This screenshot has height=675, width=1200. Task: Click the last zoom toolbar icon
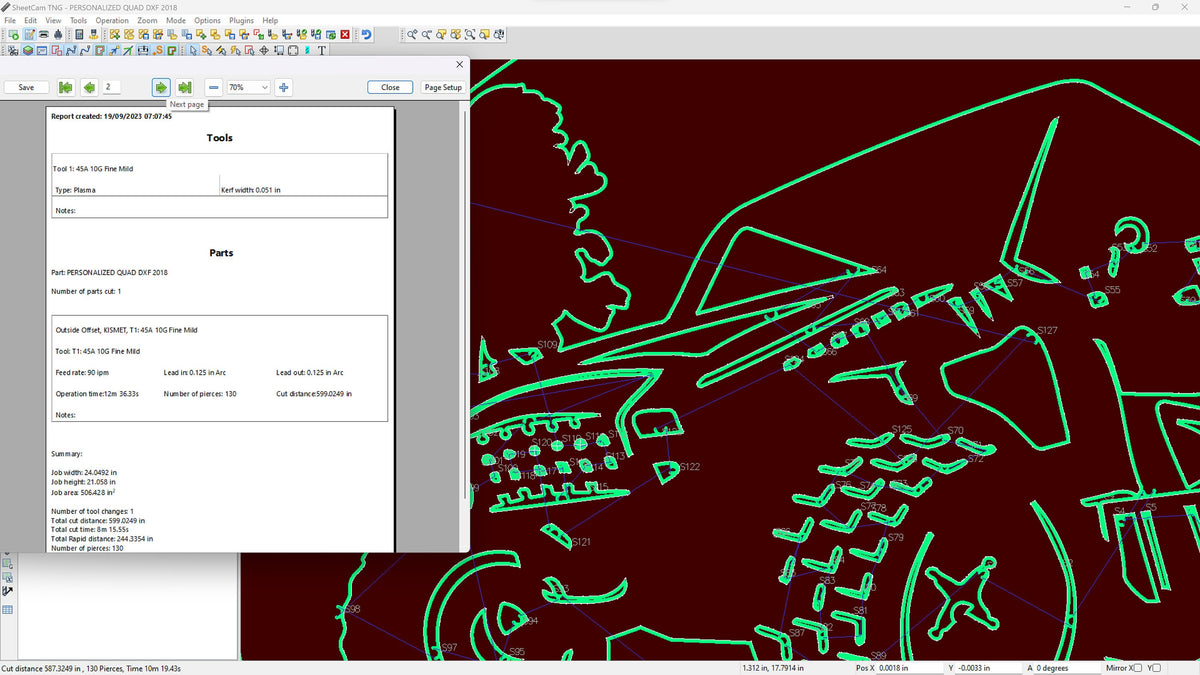pyautogui.click(x=498, y=34)
